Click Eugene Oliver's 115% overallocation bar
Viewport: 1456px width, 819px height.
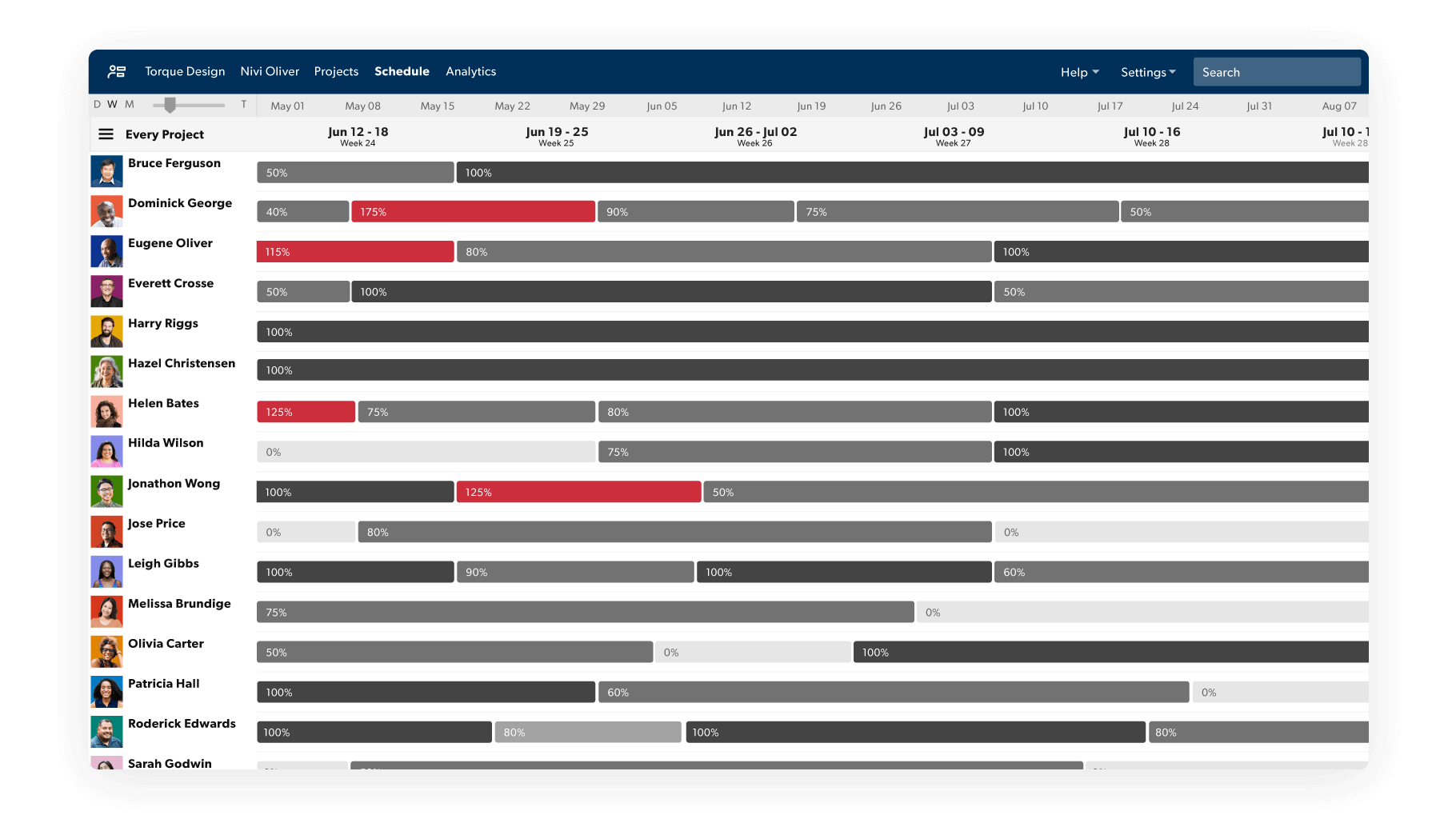[354, 251]
